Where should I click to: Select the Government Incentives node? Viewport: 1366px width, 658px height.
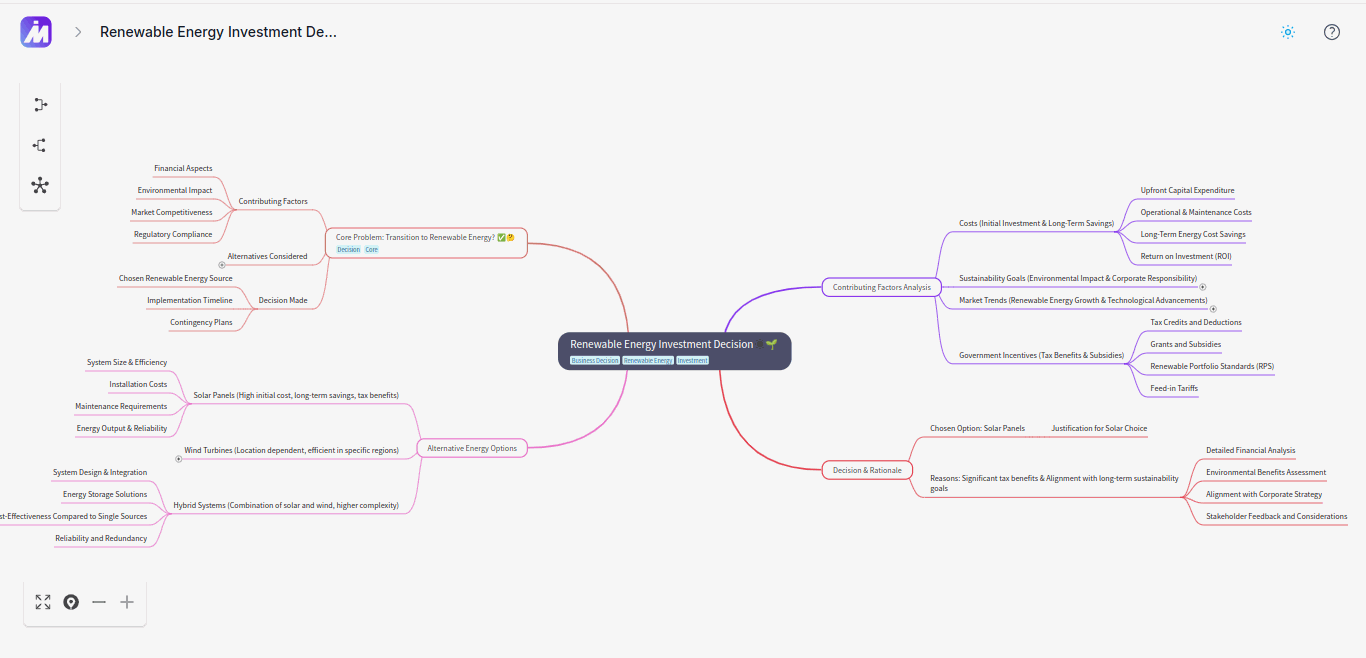[1041, 356]
